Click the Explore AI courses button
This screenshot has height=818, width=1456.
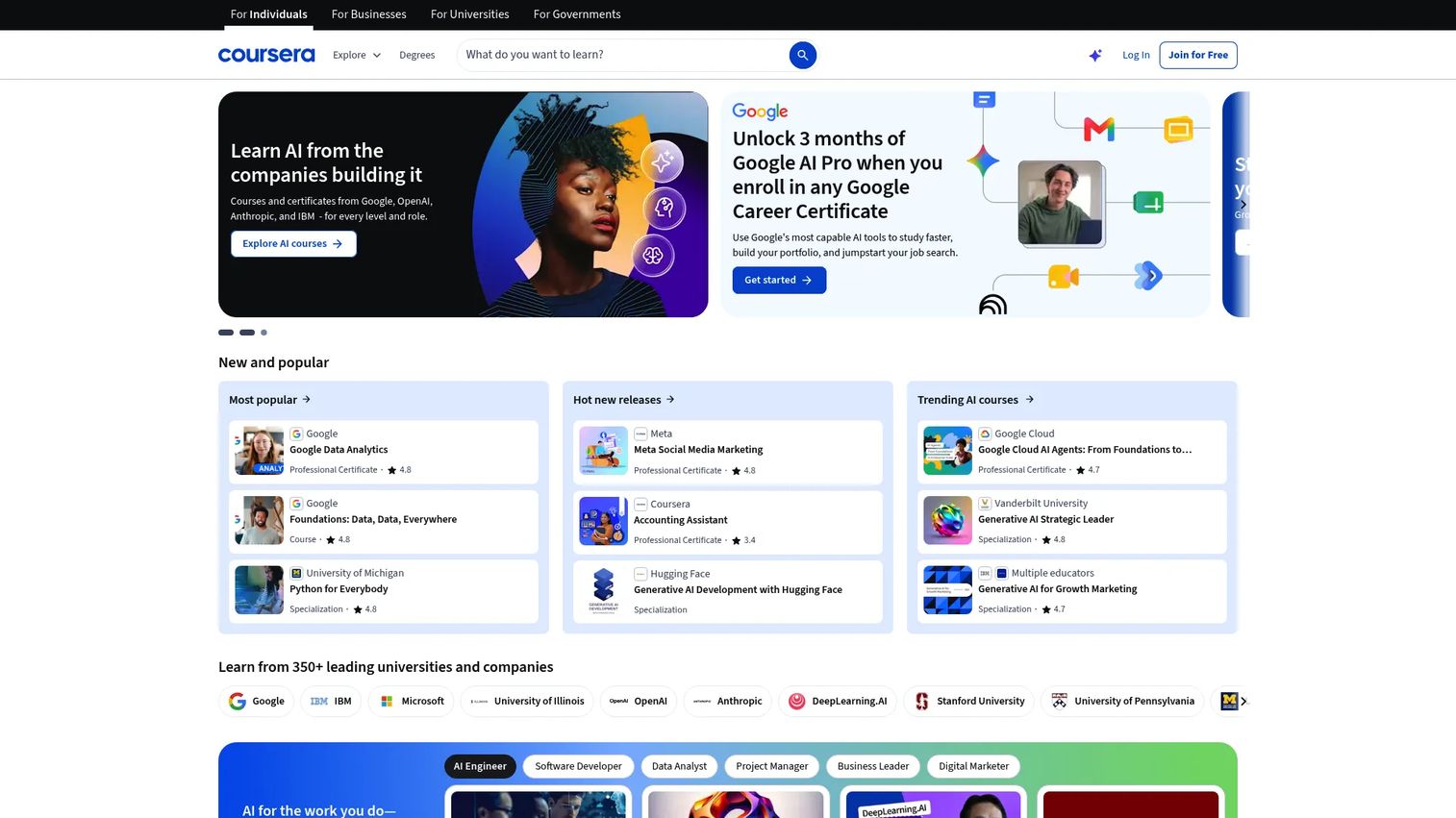[293, 244]
